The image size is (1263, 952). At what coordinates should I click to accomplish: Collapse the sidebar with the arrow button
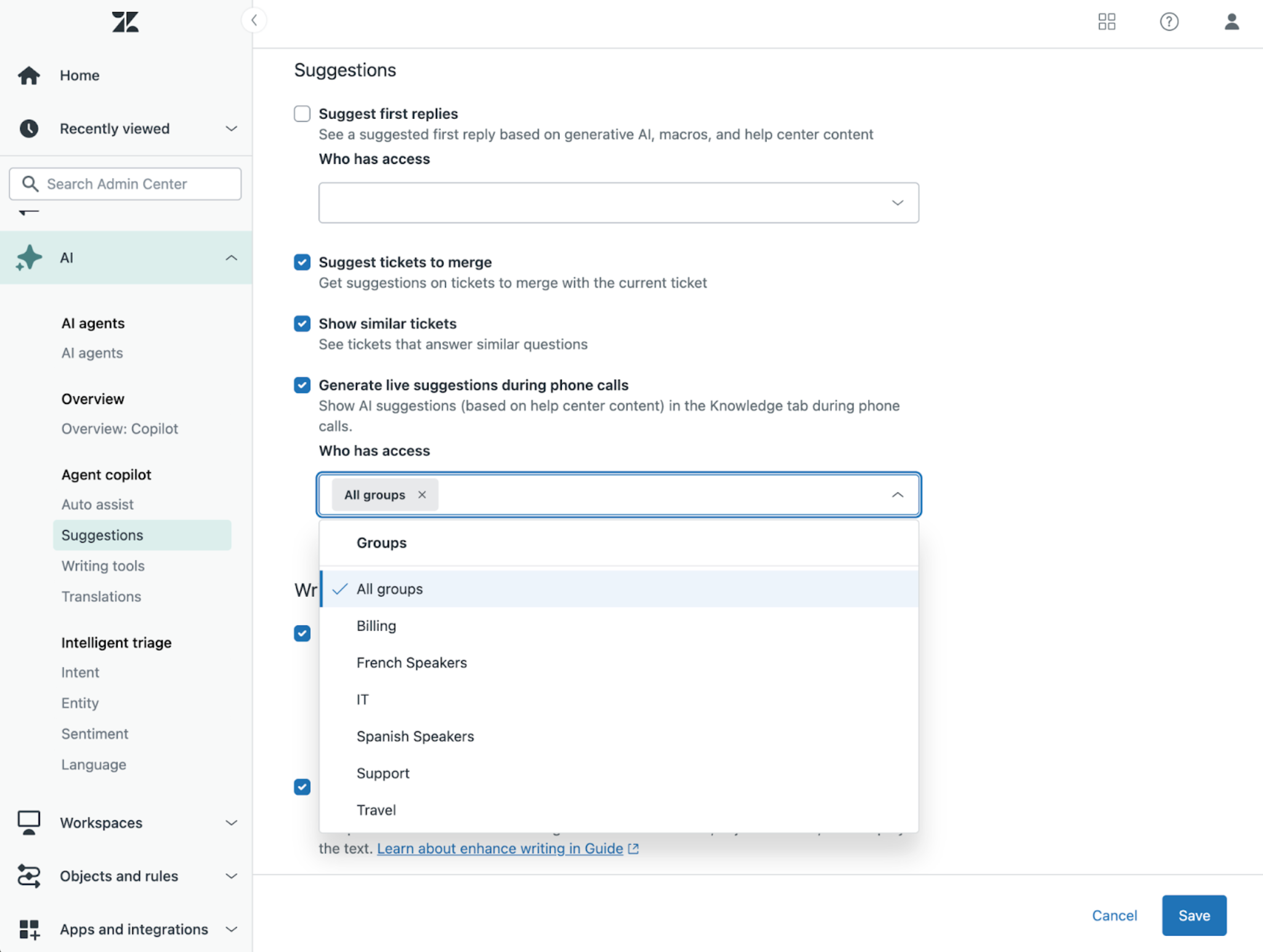coord(254,20)
